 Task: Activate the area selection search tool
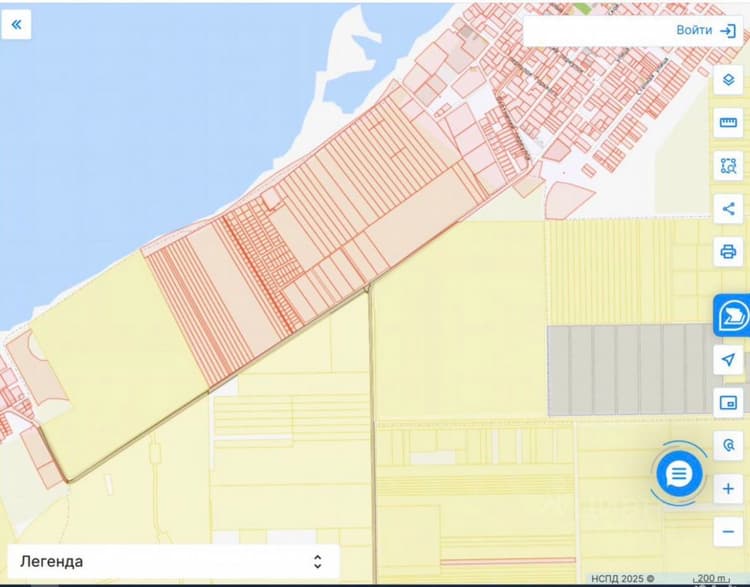click(x=728, y=166)
